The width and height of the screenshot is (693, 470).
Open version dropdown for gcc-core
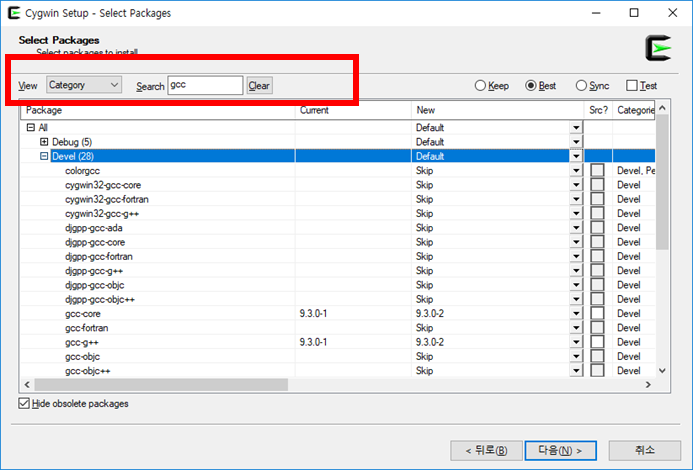[576, 313]
